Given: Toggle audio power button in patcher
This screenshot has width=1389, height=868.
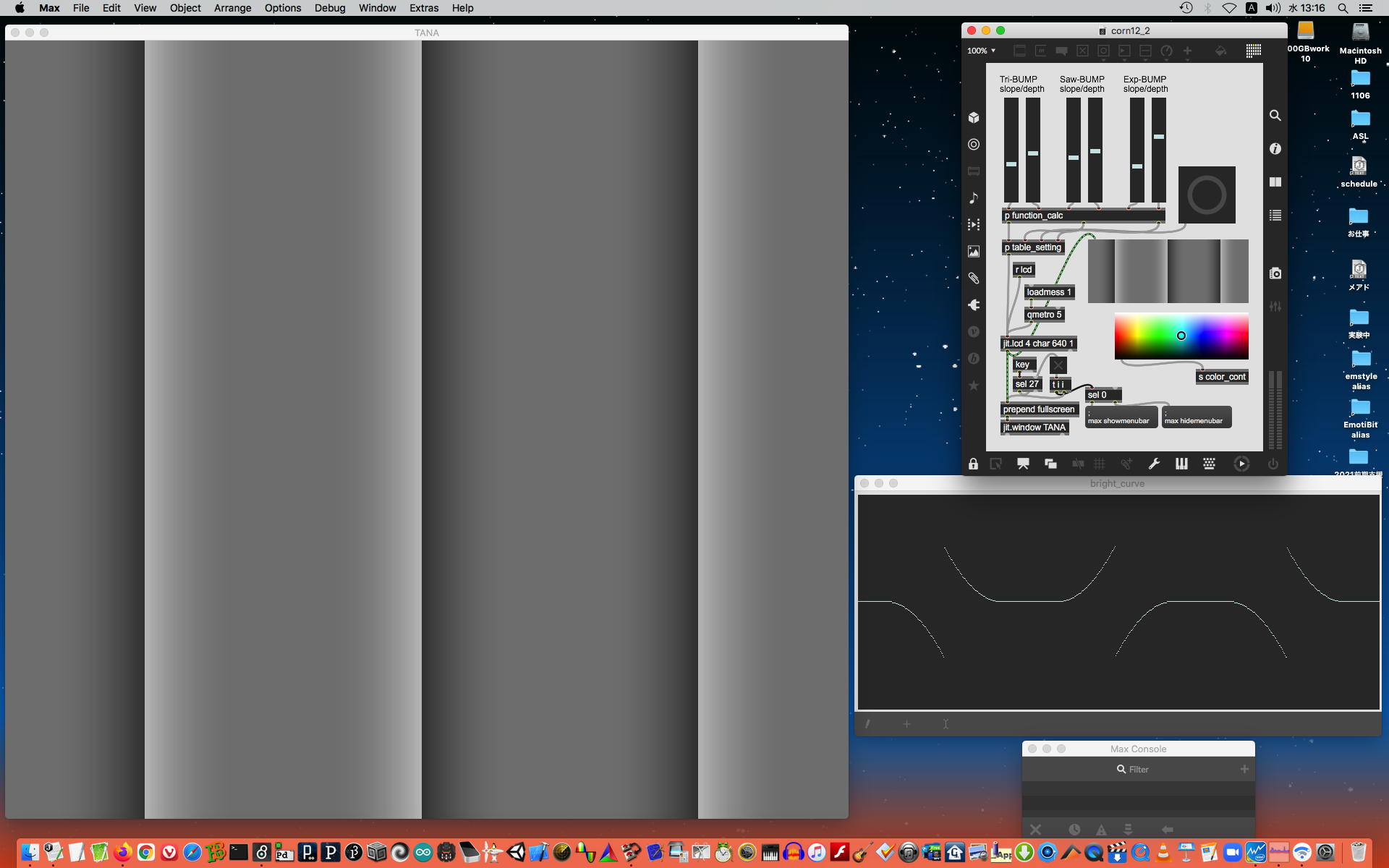Looking at the screenshot, I should click(1273, 464).
